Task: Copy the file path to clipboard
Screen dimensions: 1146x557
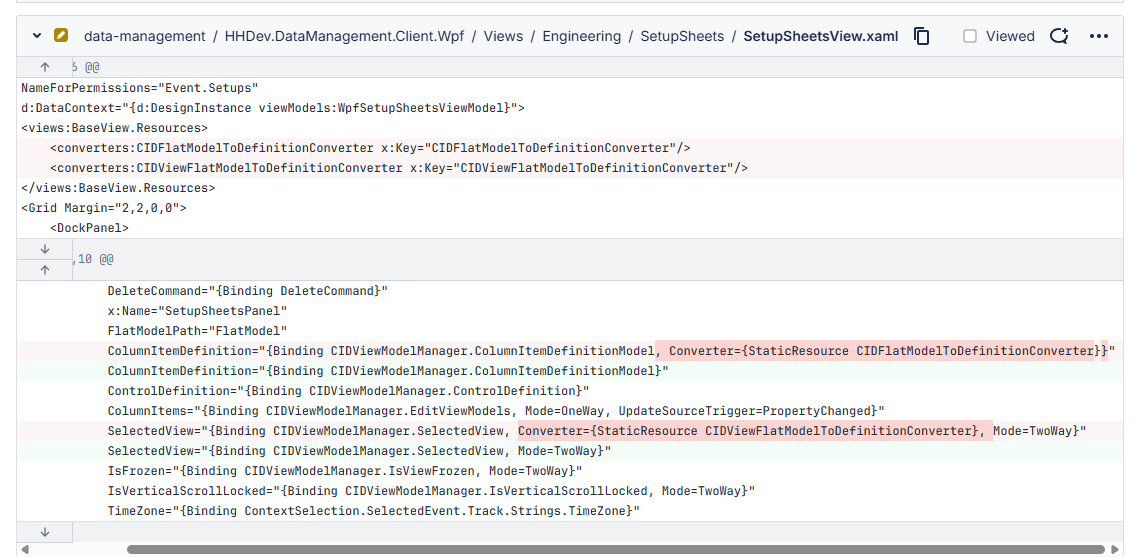Action: pyautogui.click(x=922, y=36)
